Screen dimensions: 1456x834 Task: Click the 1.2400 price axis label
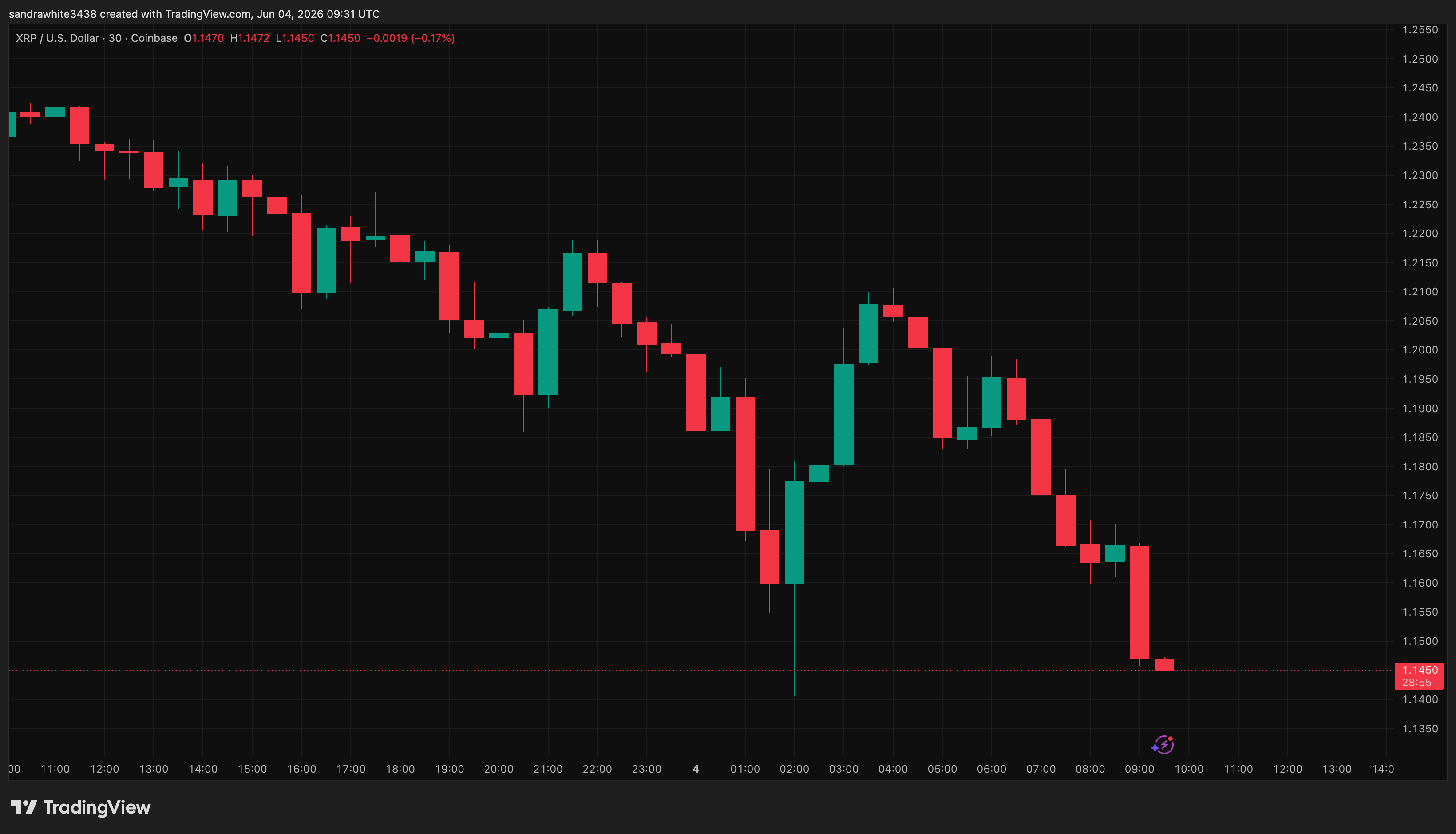[1420, 117]
